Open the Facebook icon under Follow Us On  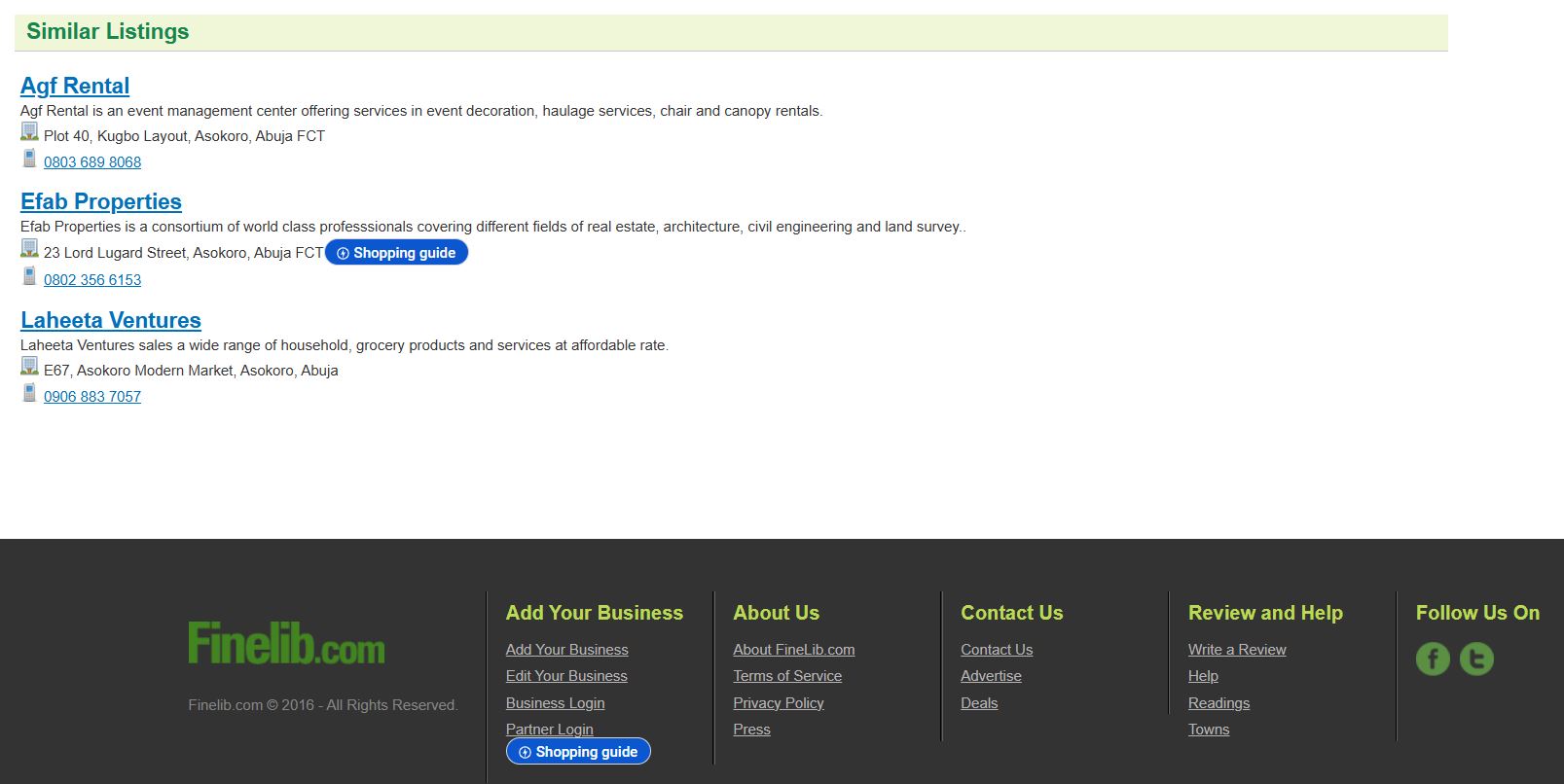1433,659
